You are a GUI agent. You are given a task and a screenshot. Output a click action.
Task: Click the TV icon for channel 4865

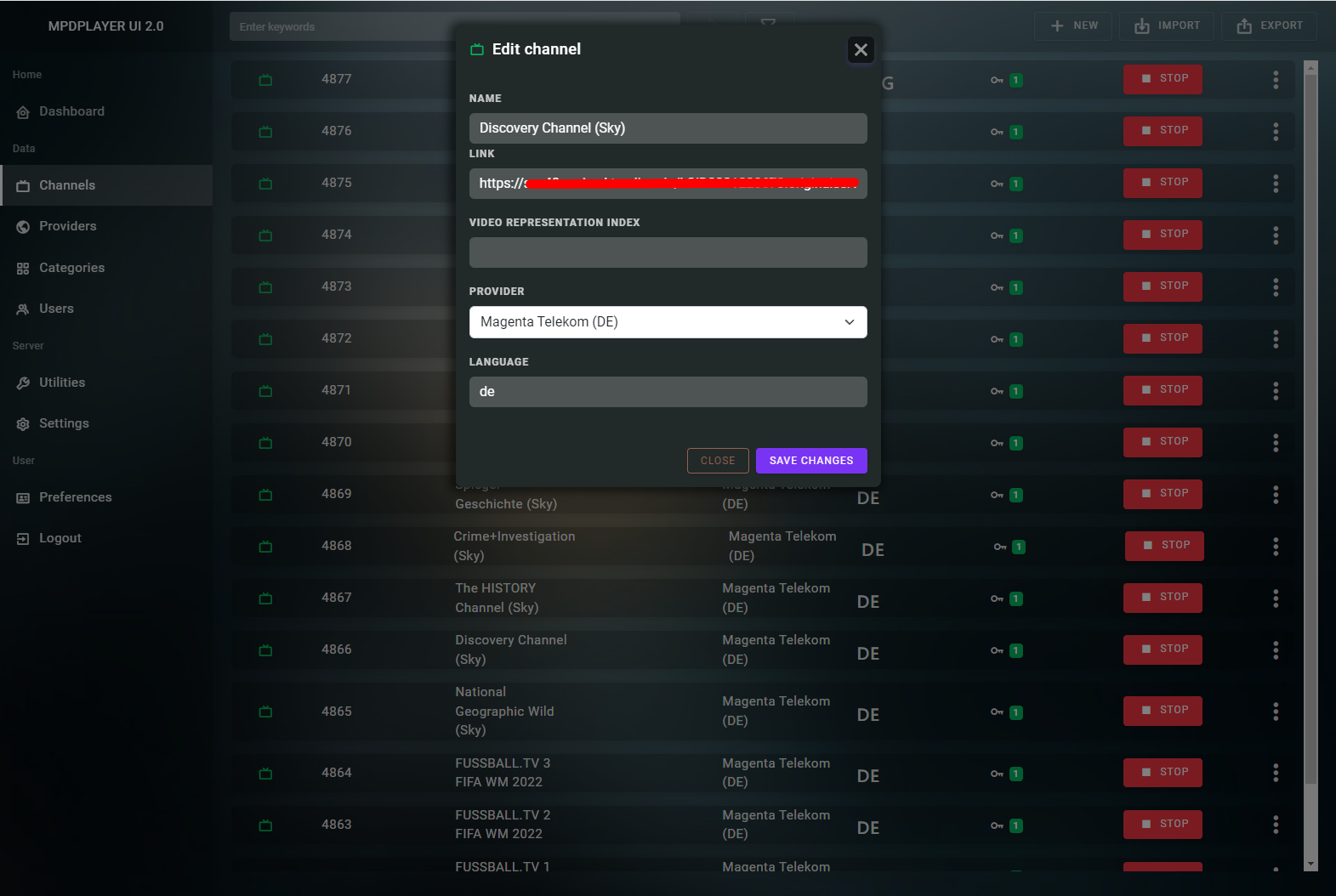tap(265, 712)
